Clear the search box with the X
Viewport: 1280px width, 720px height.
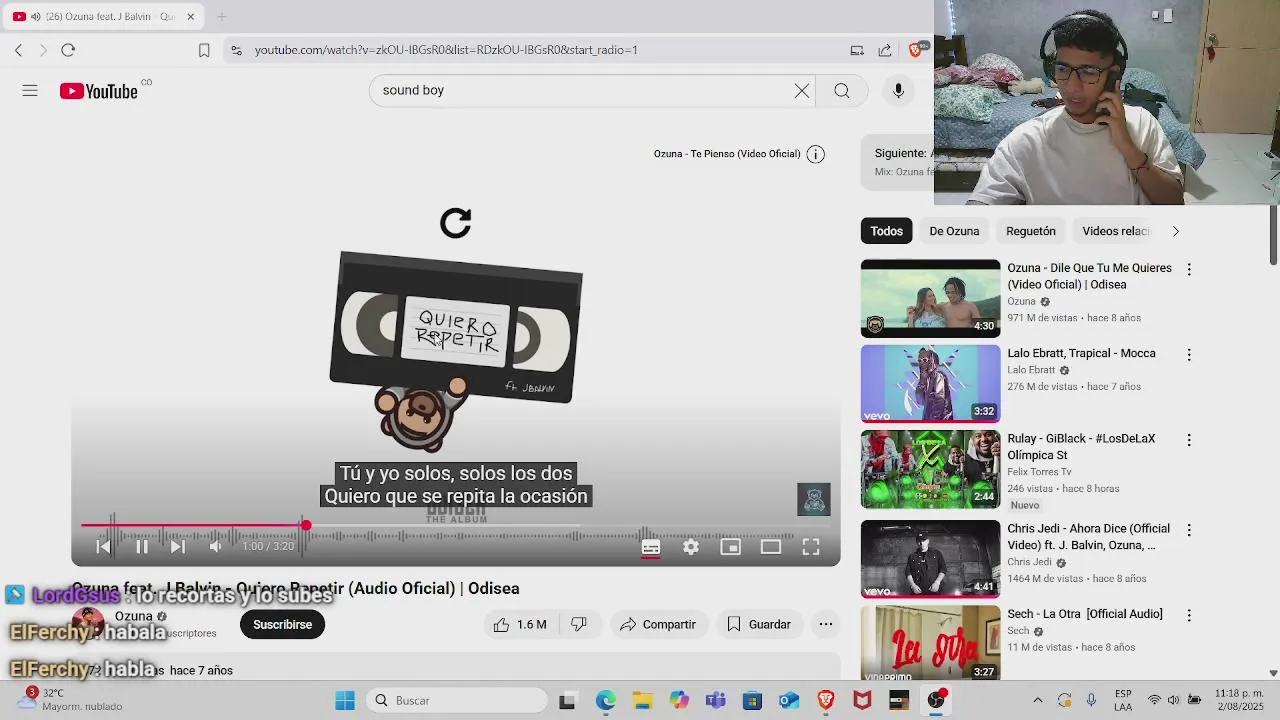(802, 91)
